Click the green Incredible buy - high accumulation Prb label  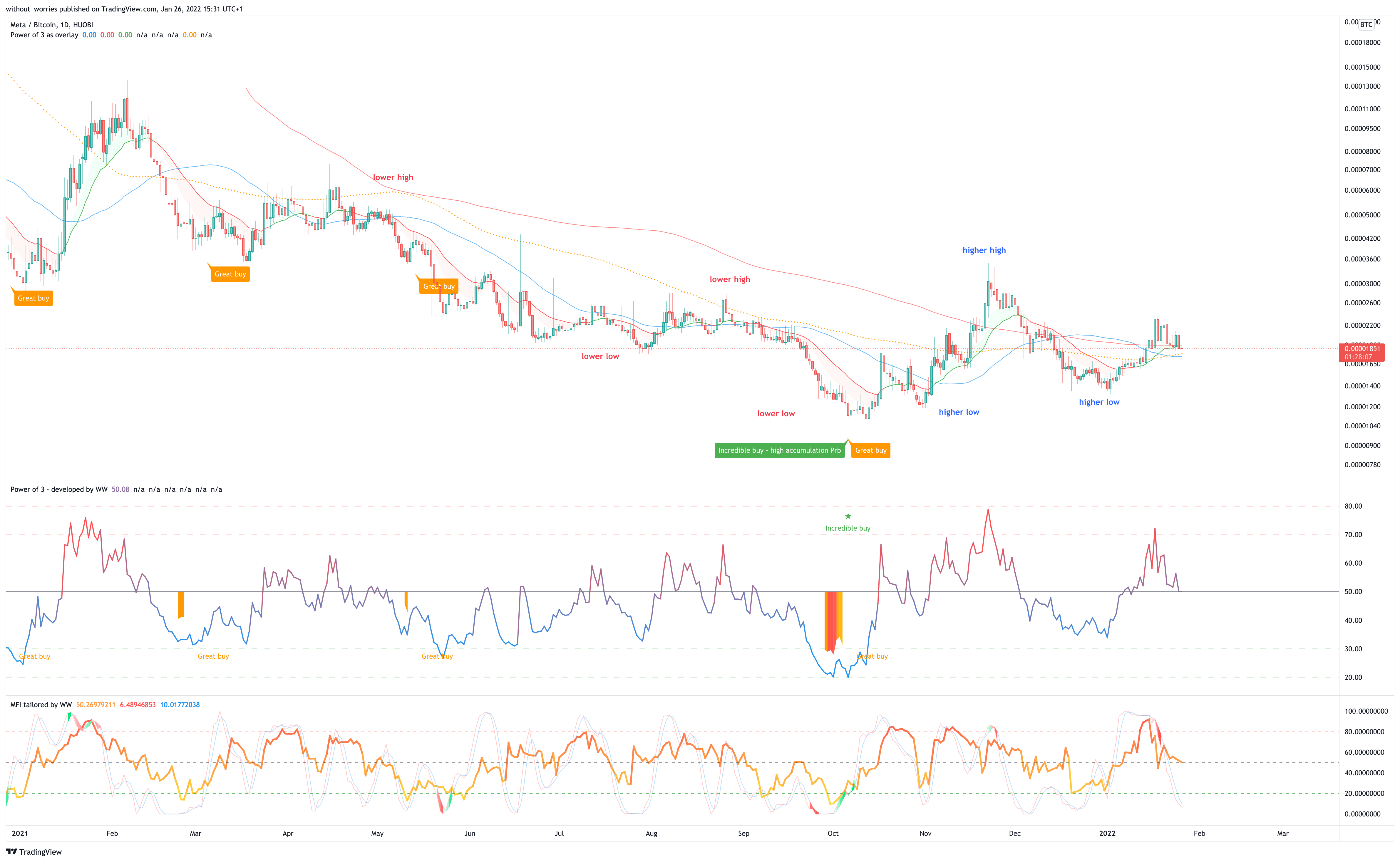[x=779, y=450]
